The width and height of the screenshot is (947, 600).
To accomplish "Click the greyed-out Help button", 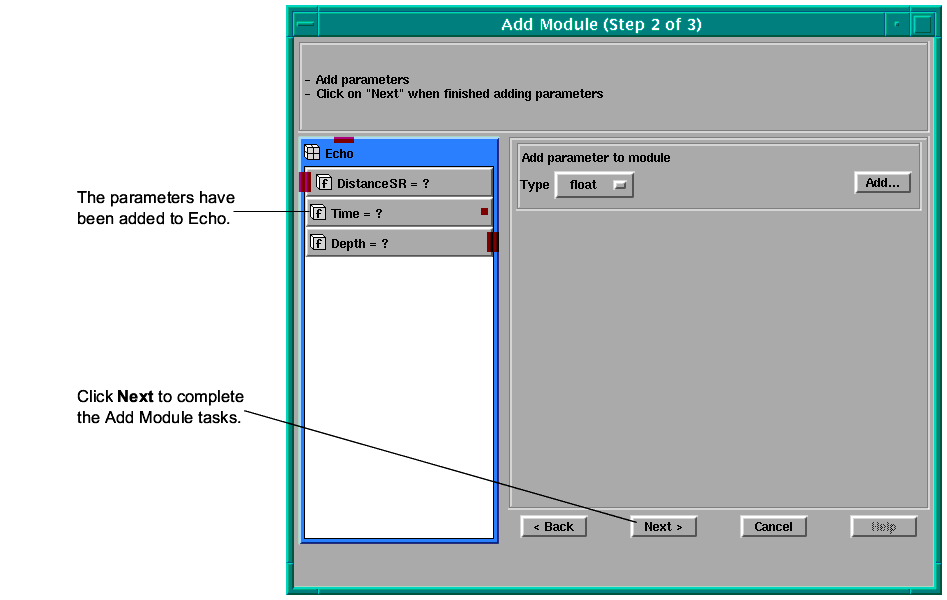I will (x=883, y=527).
